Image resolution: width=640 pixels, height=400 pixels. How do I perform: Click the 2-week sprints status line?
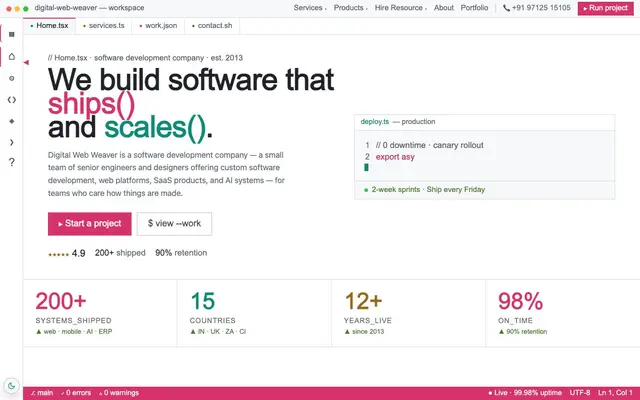click(424, 189)
